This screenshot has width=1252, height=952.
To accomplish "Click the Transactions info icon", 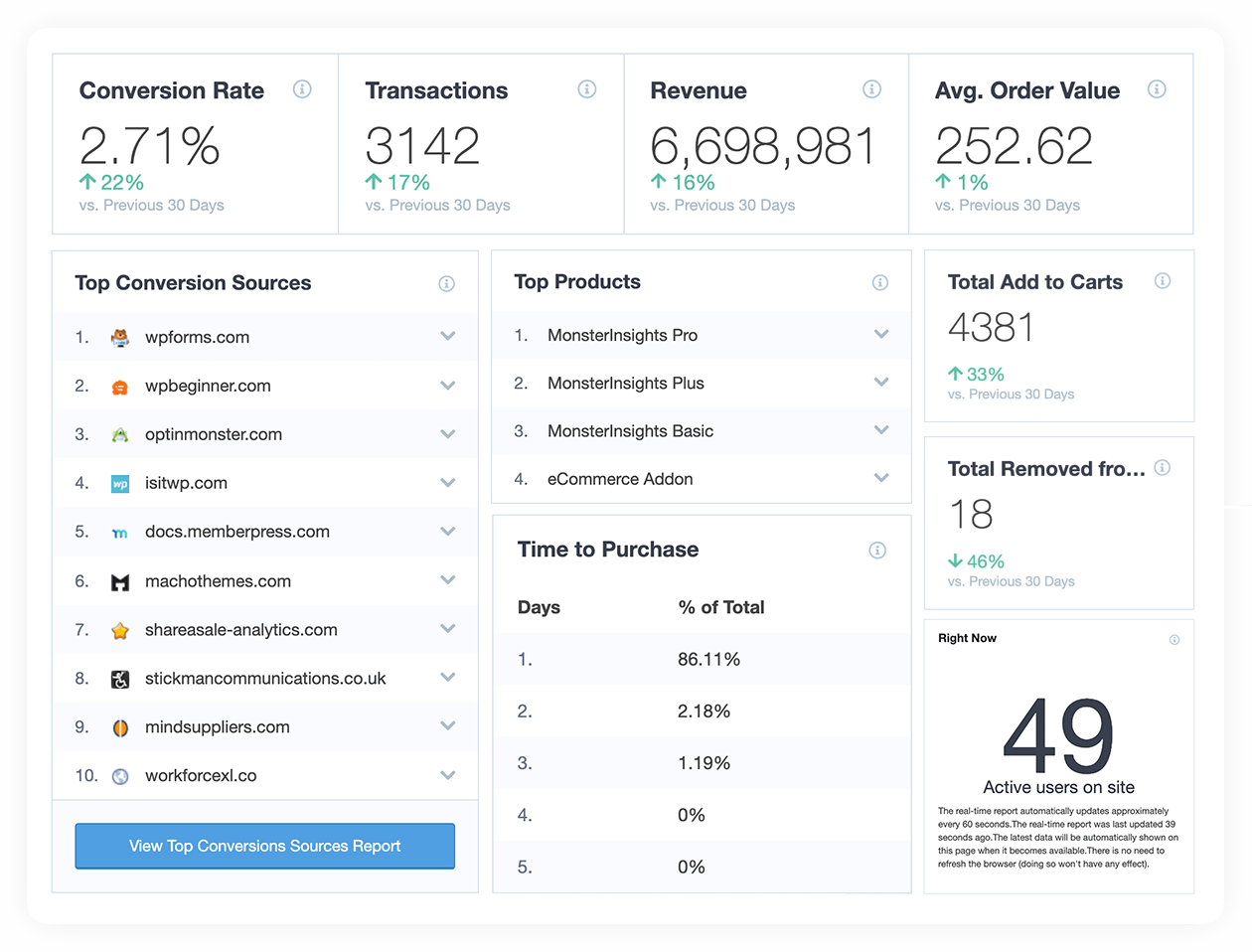I will 587,89.
